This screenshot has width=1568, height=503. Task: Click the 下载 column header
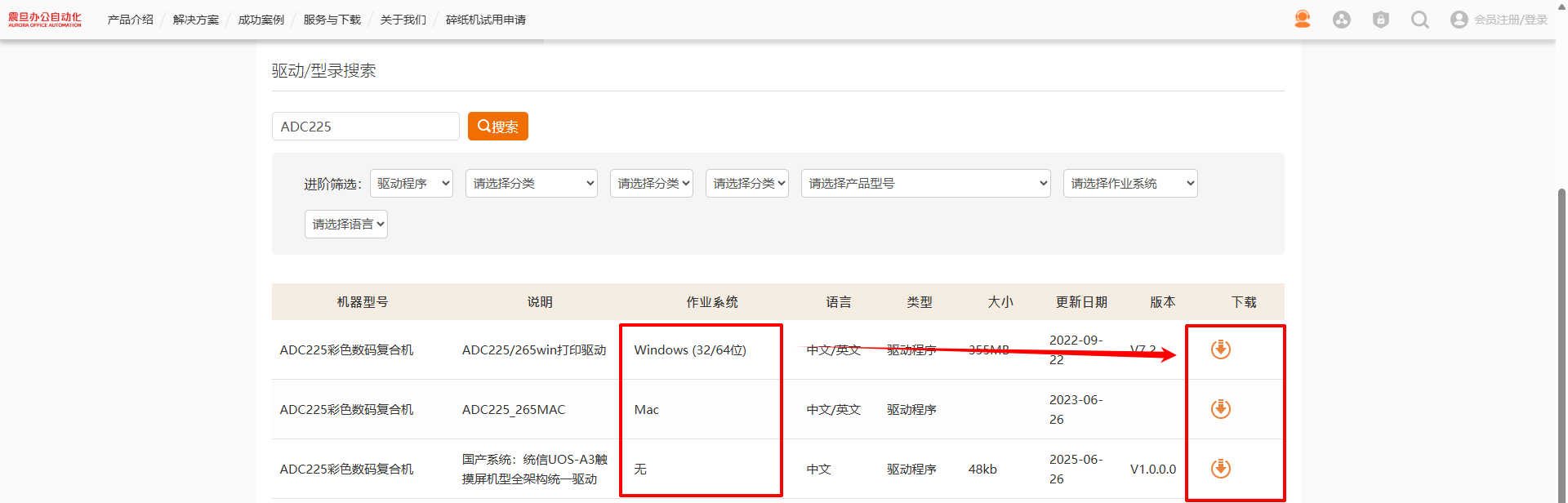click(1244, 302)
